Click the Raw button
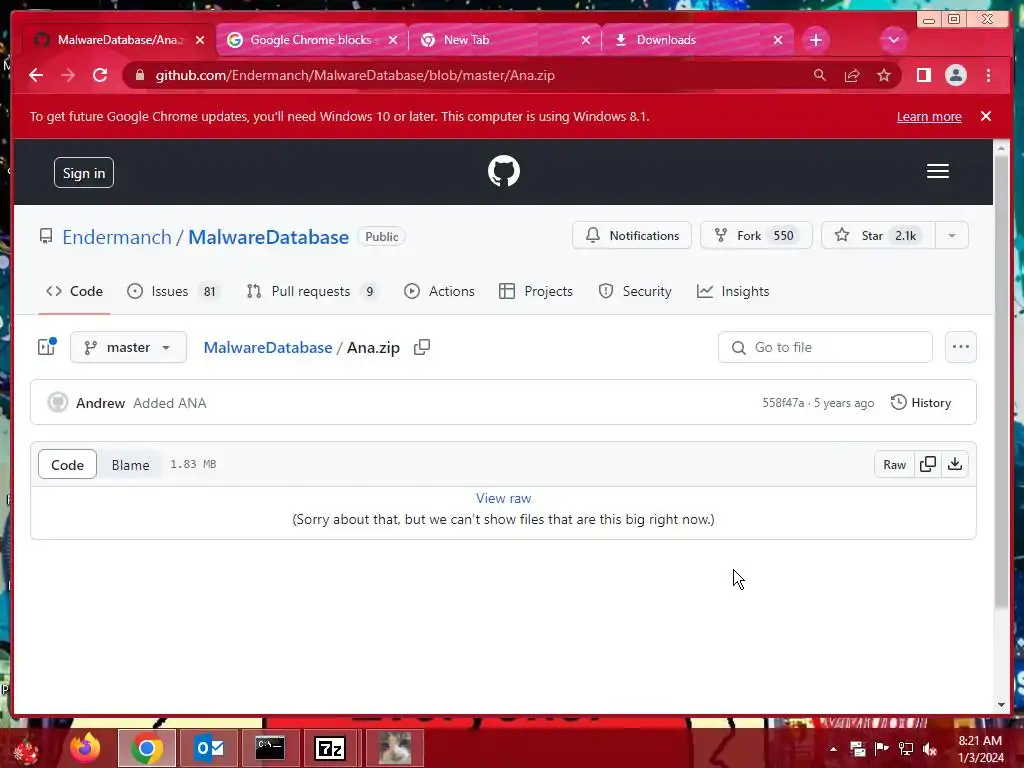 point(894,464)
